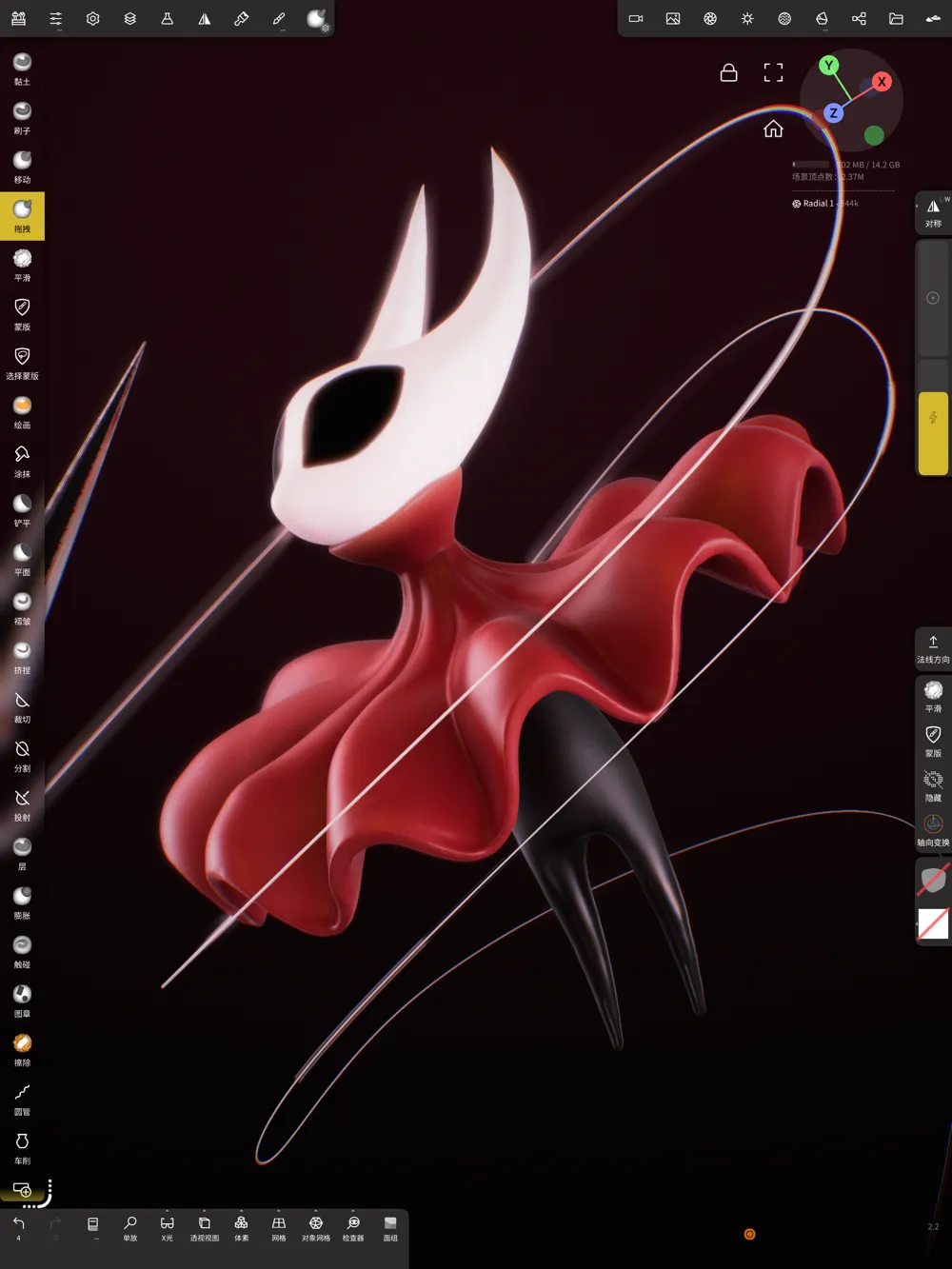Open the folder files menu
The image size is (952, 1269).
pyautogui.click(x=896, y=18)
